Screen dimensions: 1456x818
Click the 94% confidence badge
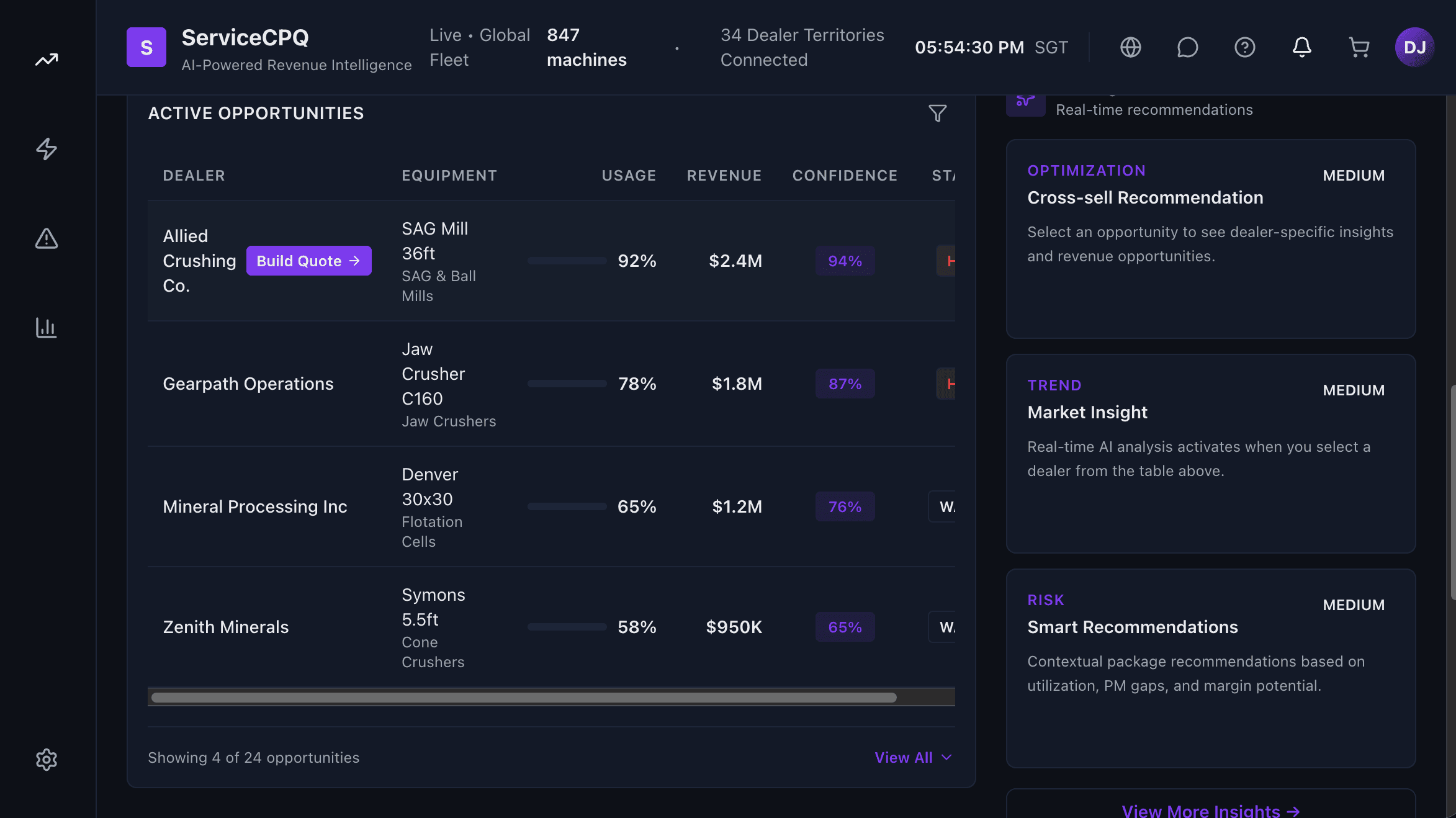845,261
